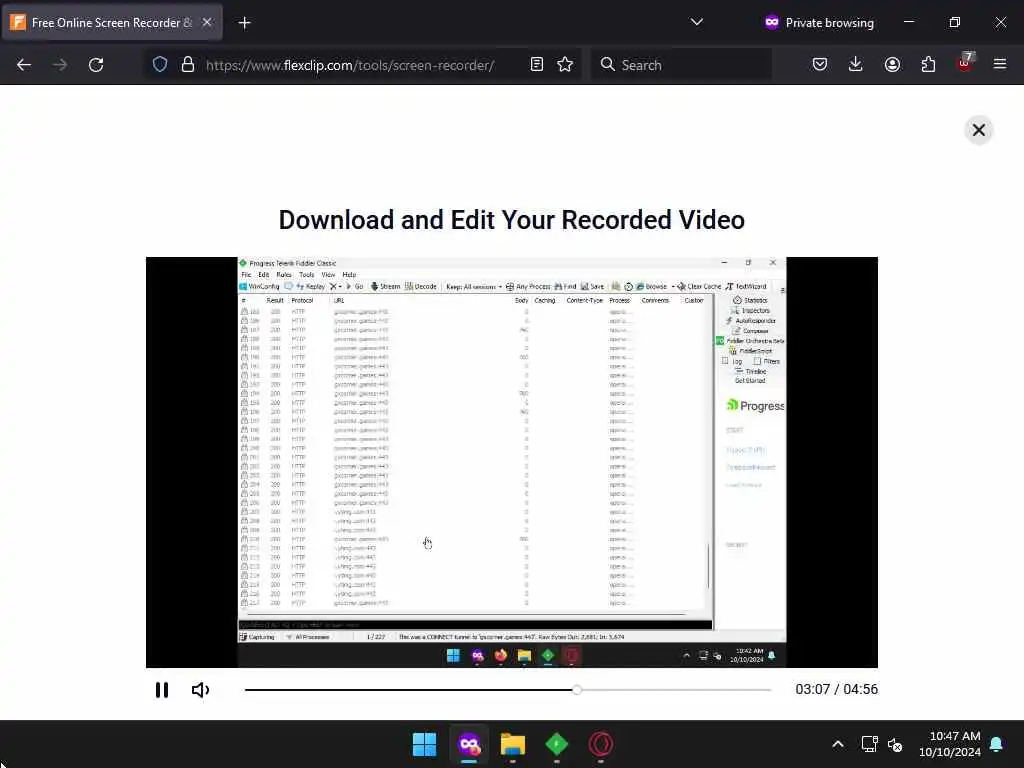
Task: Open the muted volume tray icon
Action: (x=895, y=744)
